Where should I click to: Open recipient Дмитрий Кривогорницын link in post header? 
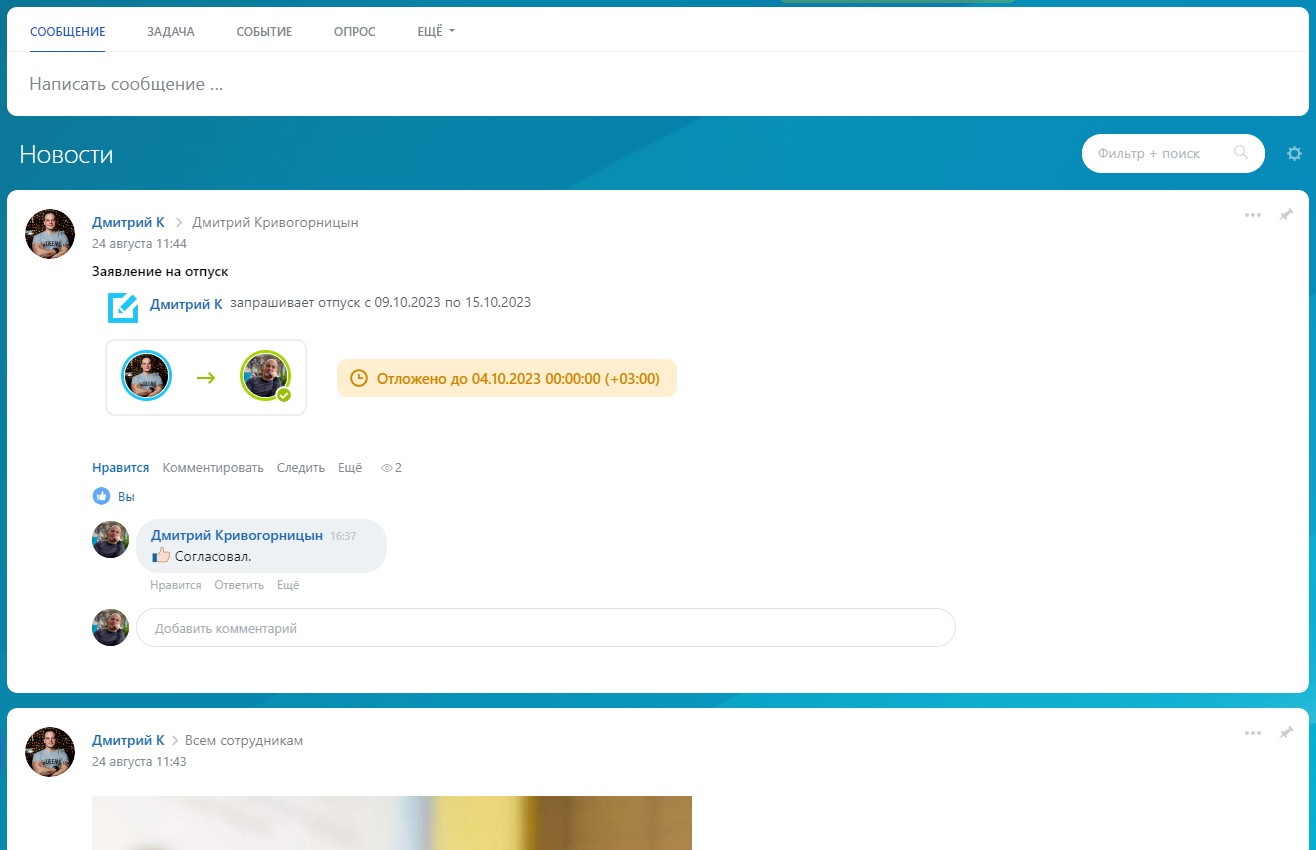point(275,222)
